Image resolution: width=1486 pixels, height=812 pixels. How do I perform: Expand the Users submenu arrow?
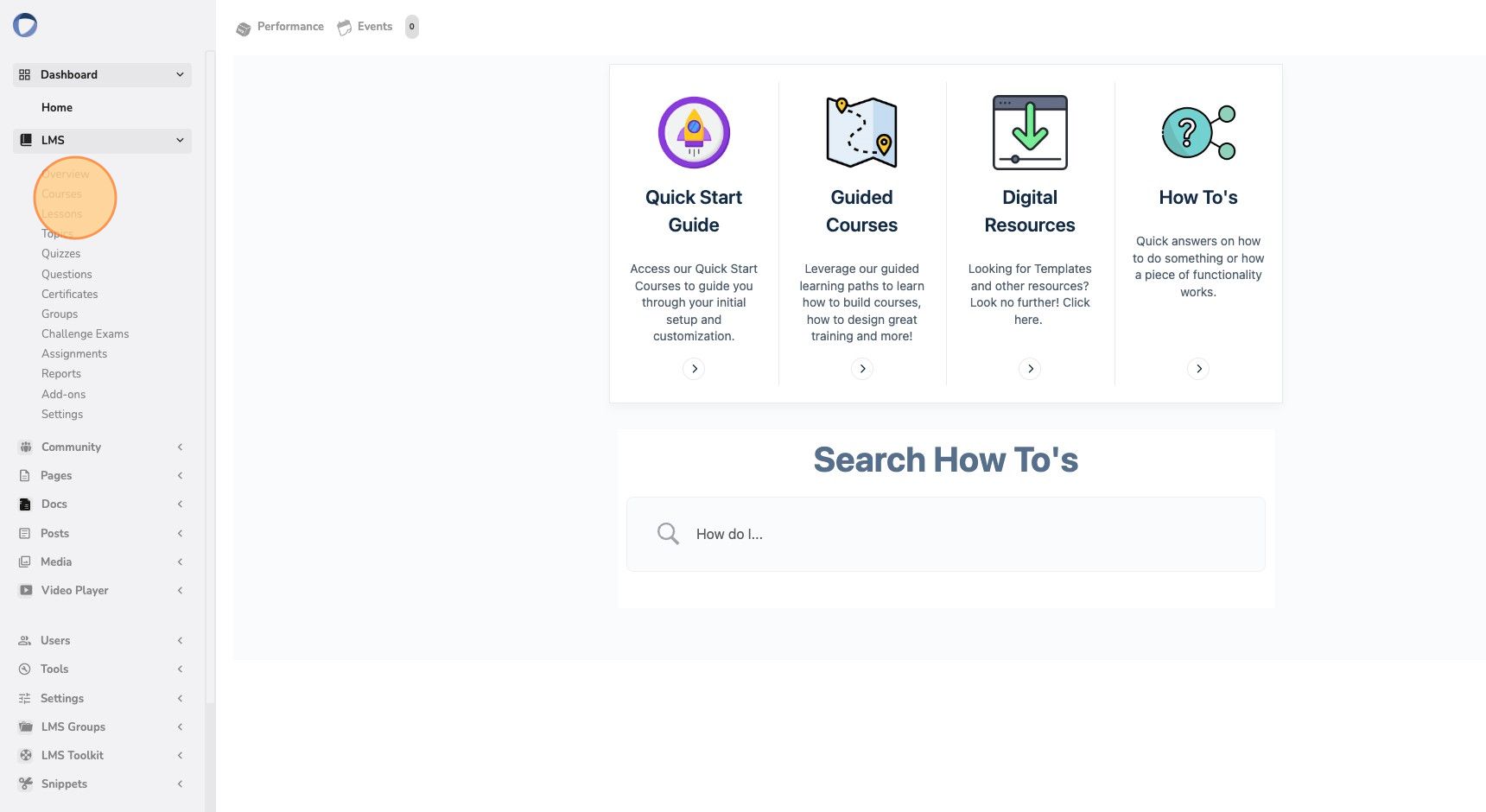point(180,640)
